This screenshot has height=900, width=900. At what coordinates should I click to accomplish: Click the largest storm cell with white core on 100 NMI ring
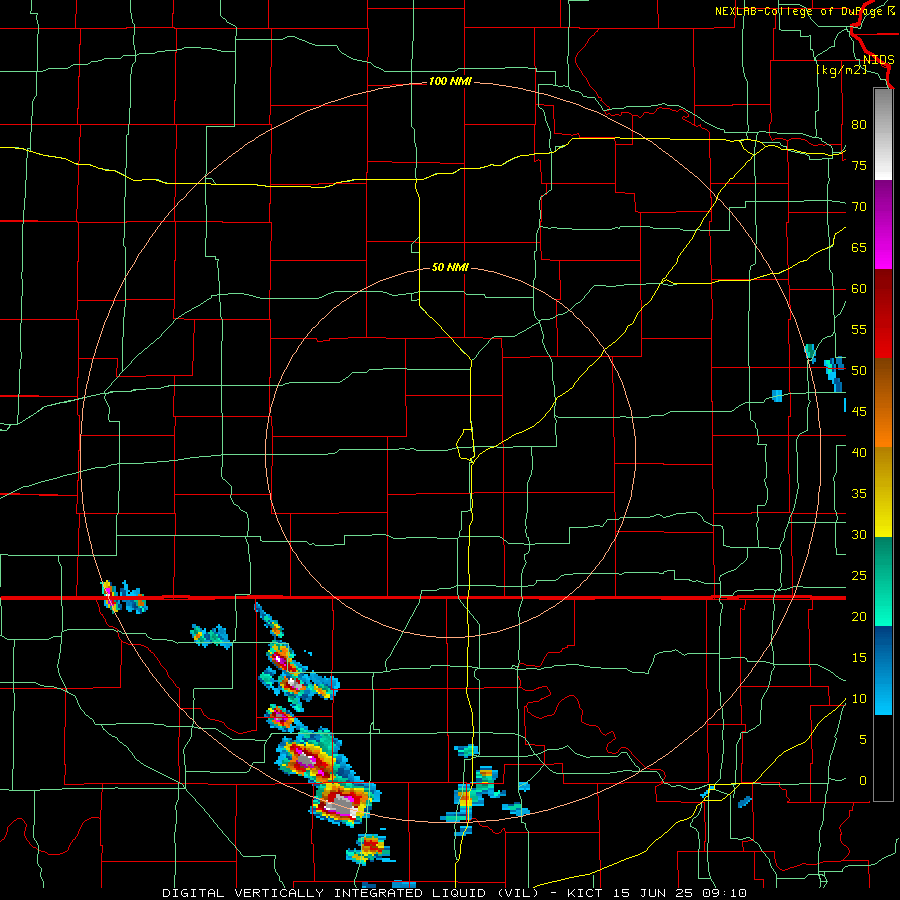(x=344, y=802)
